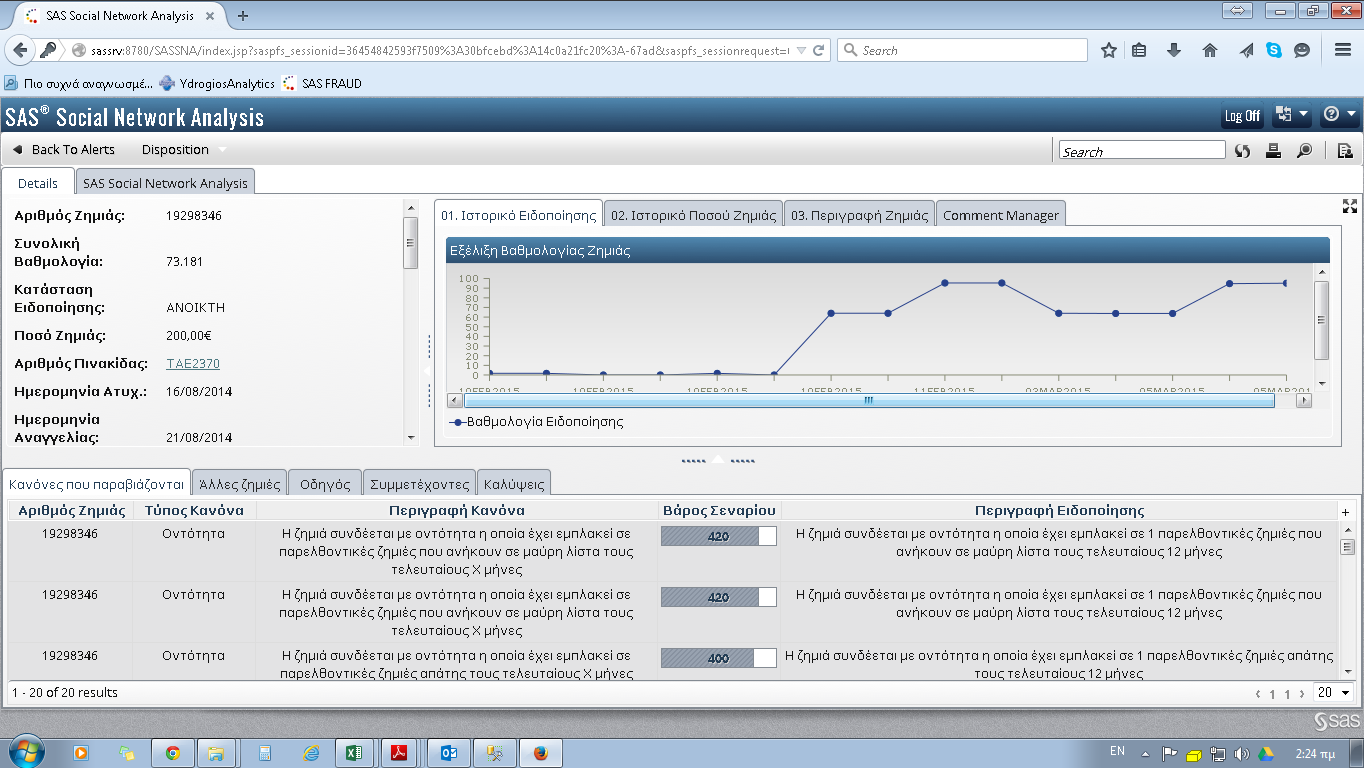Sort by the Αριθμός Ζημιάς column header

70,511
